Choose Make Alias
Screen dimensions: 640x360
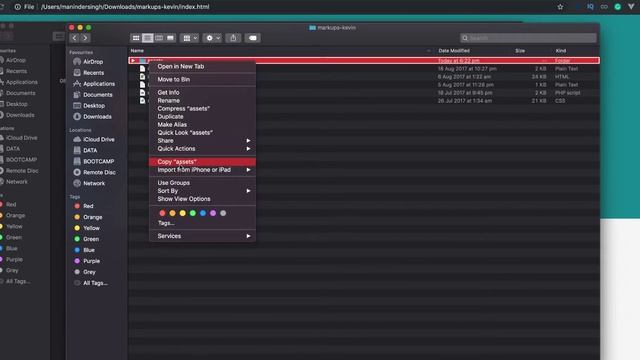tap(202, 124)
